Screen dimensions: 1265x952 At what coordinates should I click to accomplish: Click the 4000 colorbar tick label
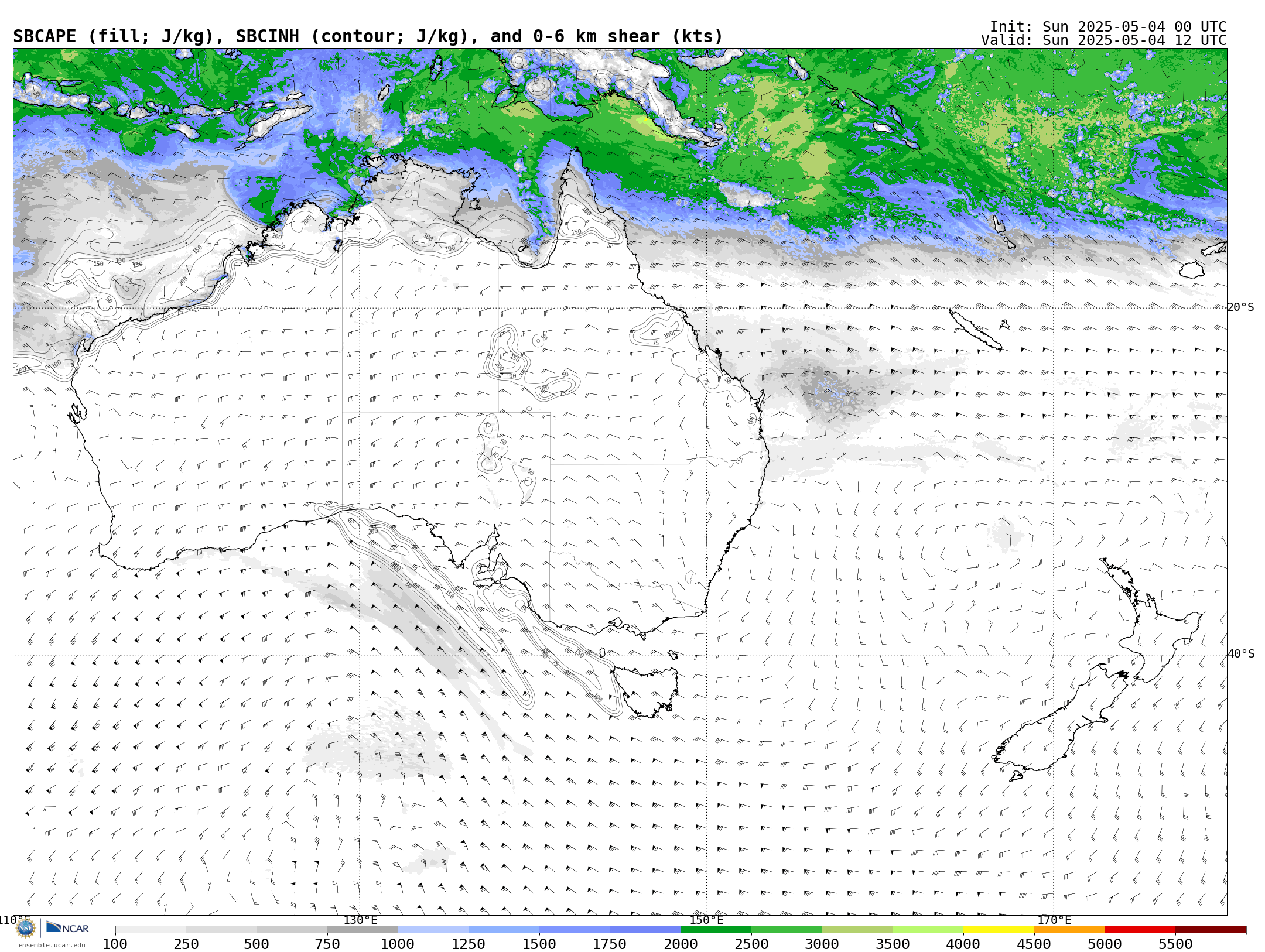point(963,944)
